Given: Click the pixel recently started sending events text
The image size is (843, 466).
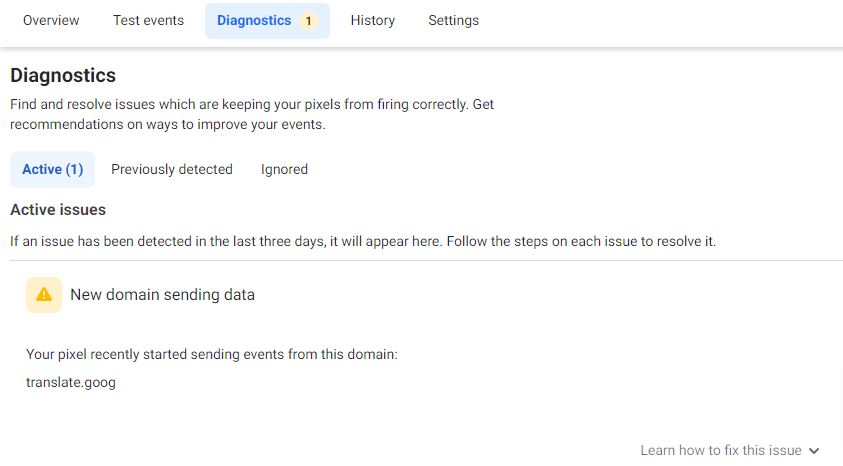Looking at the screenshot, I should click(x=212, y=354).
